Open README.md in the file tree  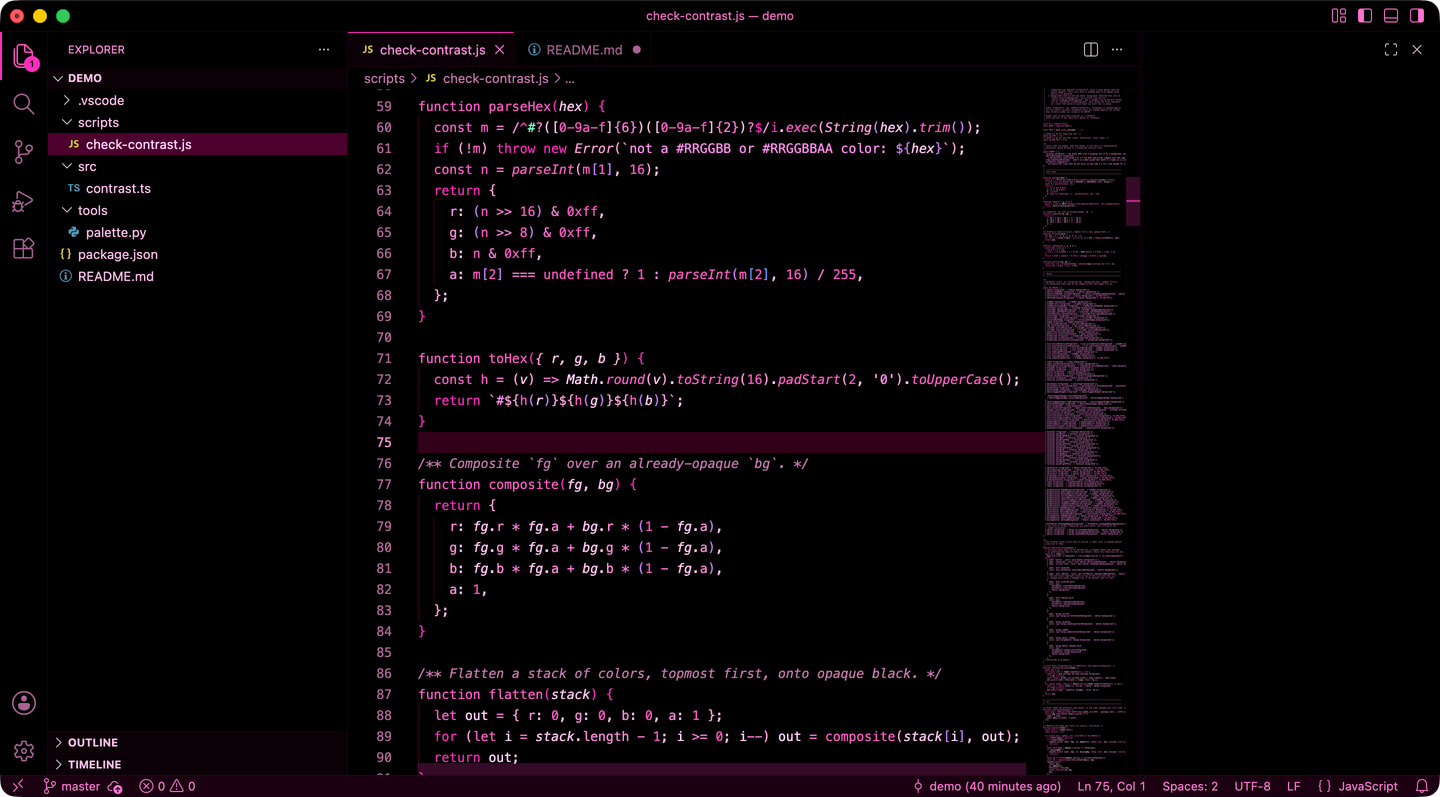(198, 276)
